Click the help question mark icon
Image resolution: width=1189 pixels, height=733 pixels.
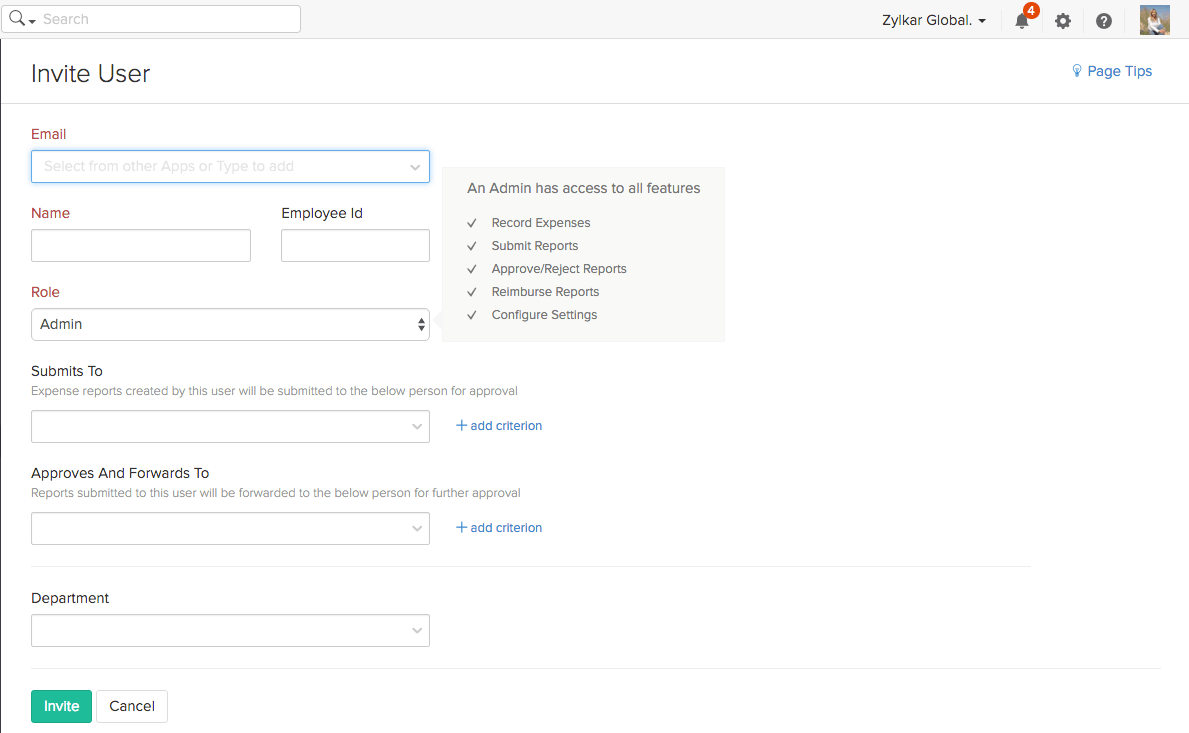coord(1104,21)
